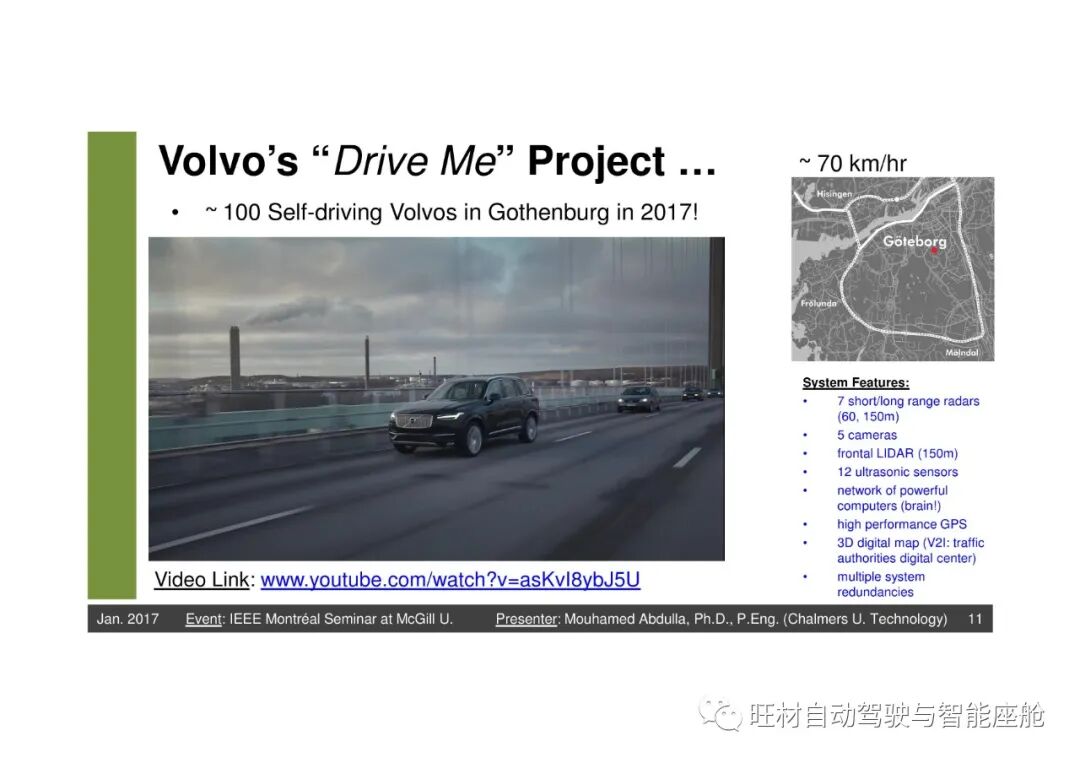Image resolution: width=1080 pixels, height=763 pixels.
Task: Click the Frölunda label on map
Action: (x=818, y=303)
